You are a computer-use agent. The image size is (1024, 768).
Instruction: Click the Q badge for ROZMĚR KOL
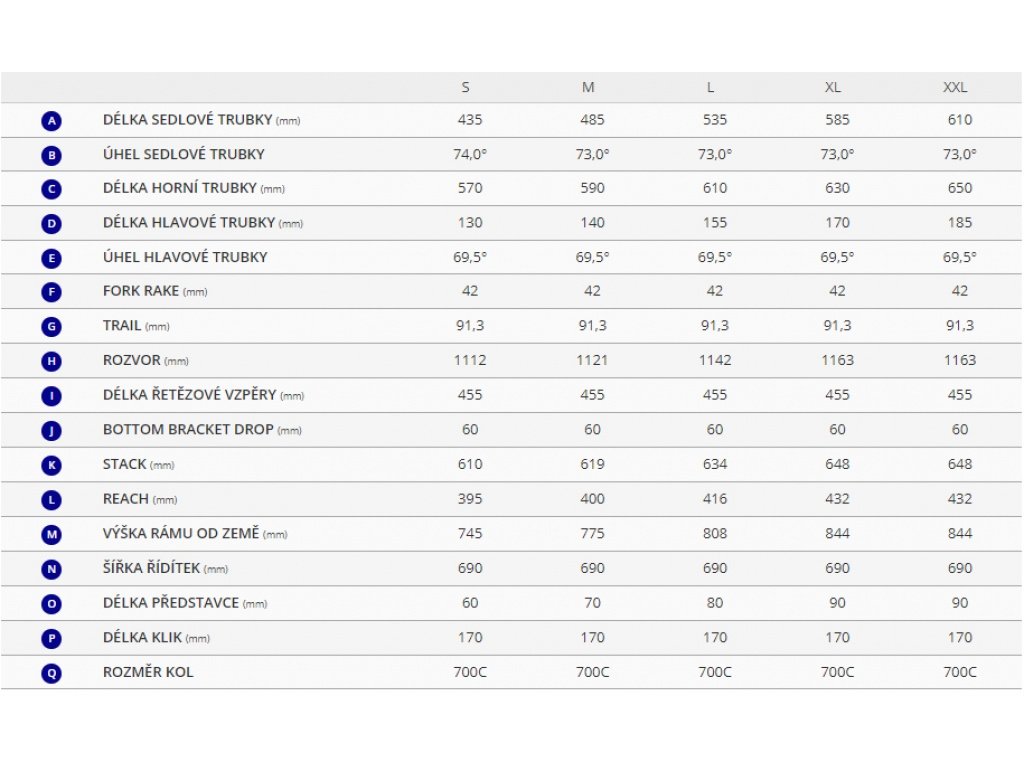pyautogui.click(x=52, y=673)
